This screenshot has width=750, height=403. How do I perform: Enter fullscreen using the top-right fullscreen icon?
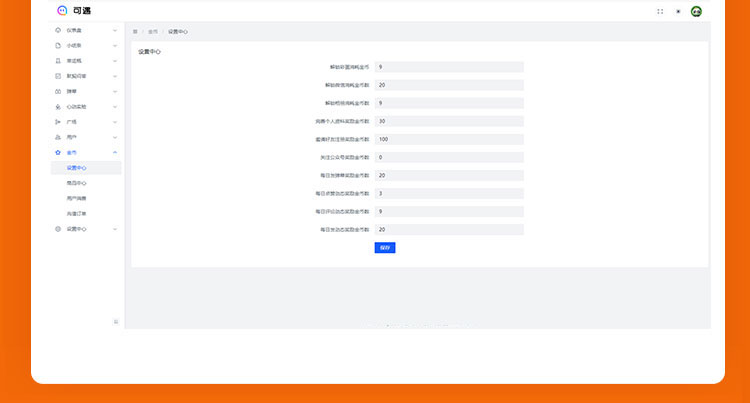(660, 11)
